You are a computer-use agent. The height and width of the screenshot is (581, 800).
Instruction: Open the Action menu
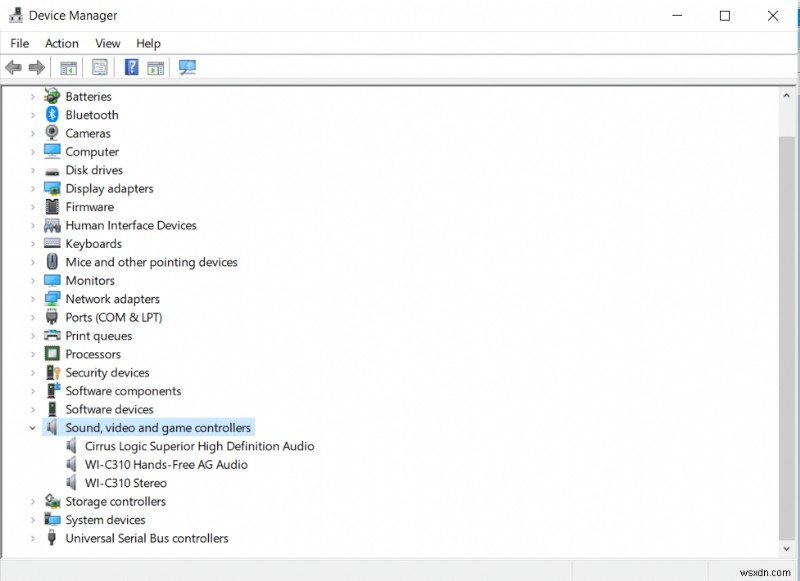coord(61,43)
